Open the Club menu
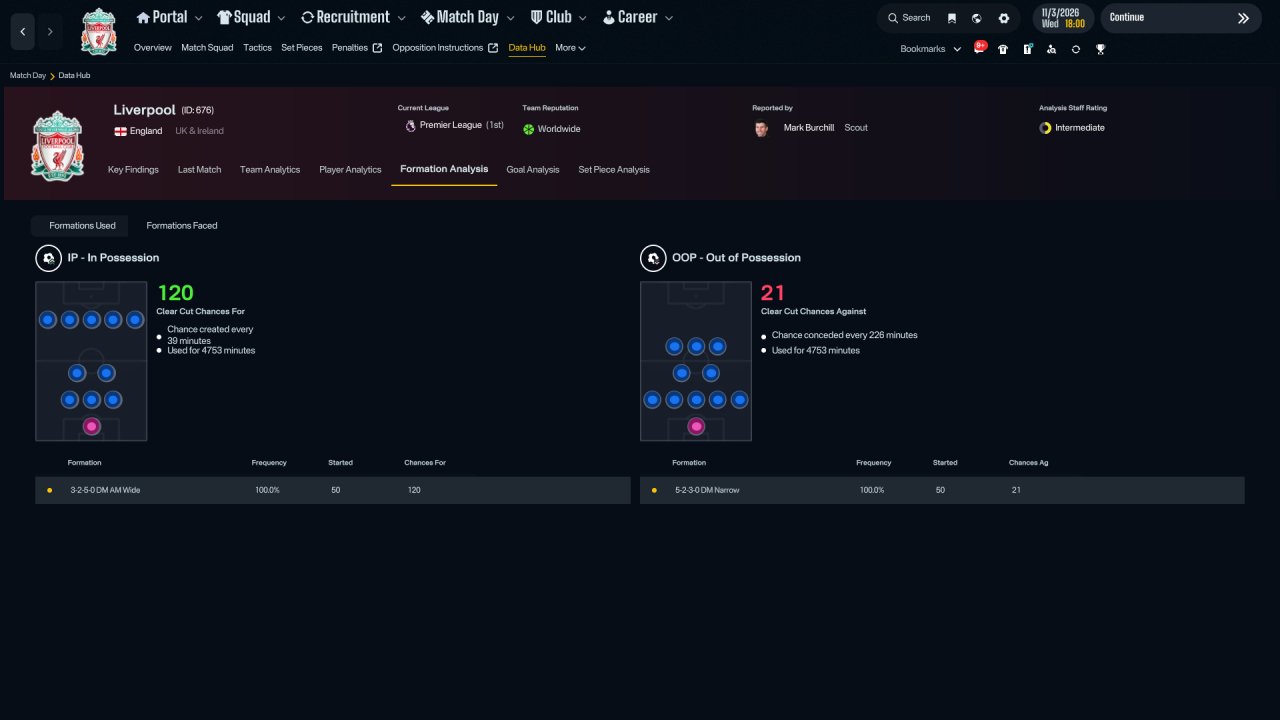1280x720 pixels. 559,17
